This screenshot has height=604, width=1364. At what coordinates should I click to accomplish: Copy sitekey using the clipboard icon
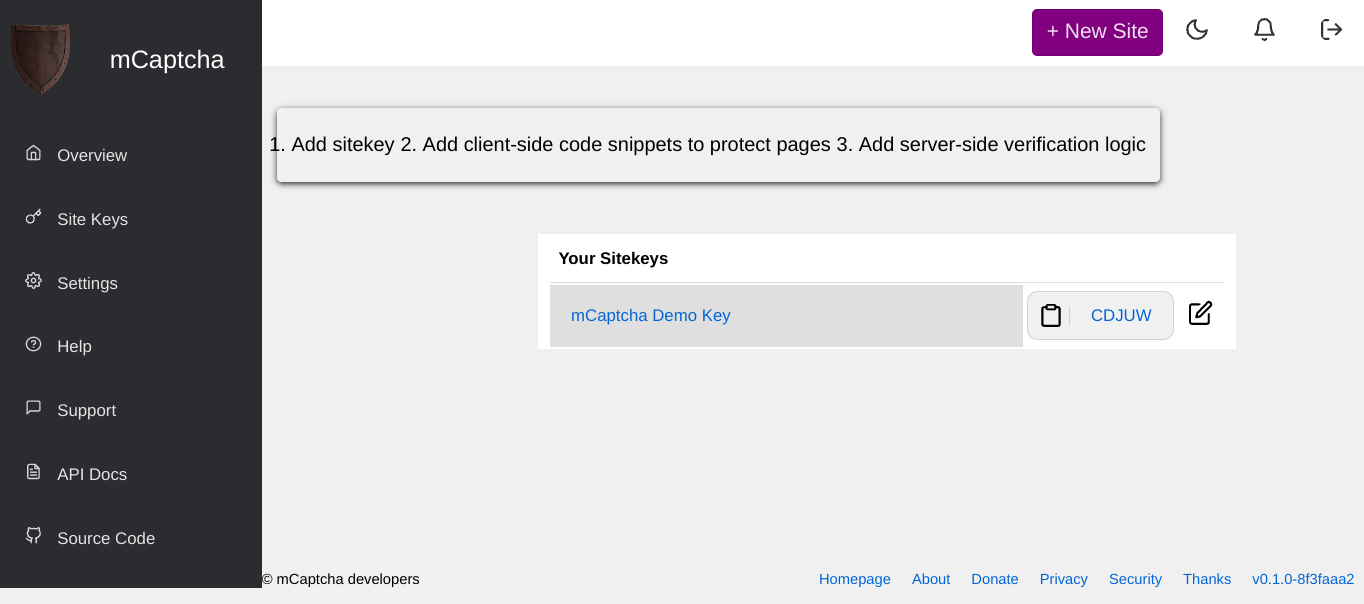click(x=1050, y=316)
